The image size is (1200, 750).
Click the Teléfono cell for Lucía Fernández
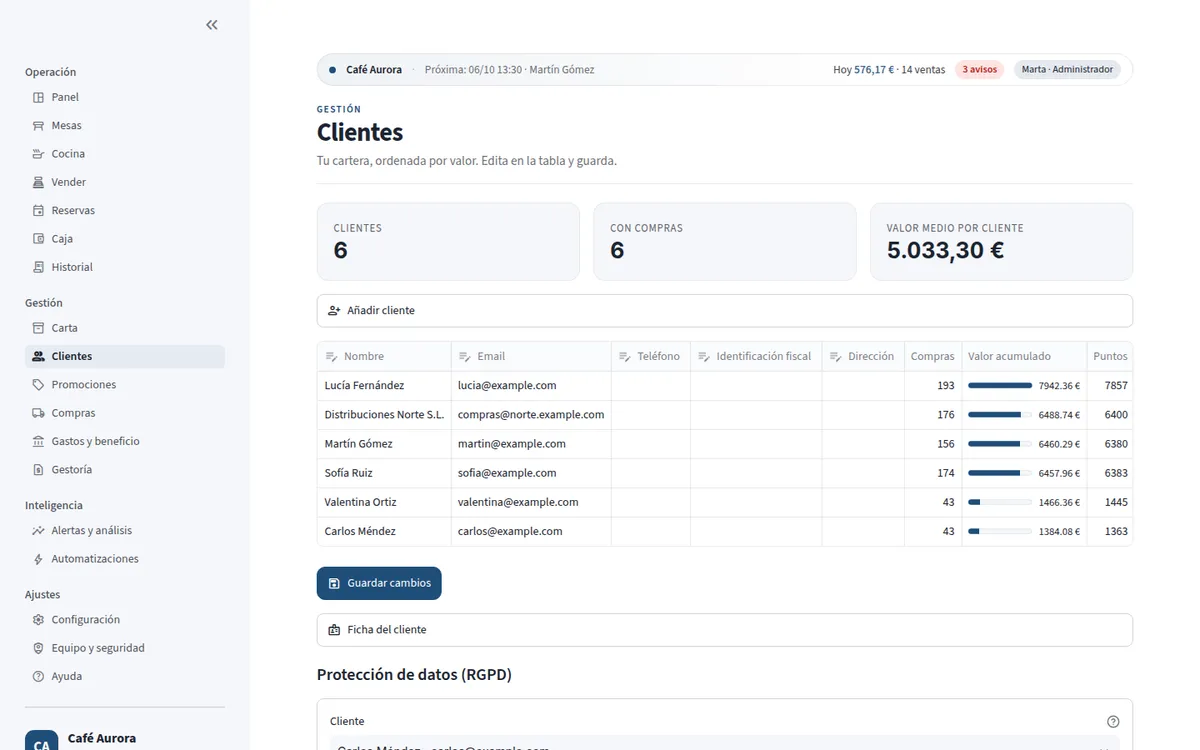pos(651,386)
